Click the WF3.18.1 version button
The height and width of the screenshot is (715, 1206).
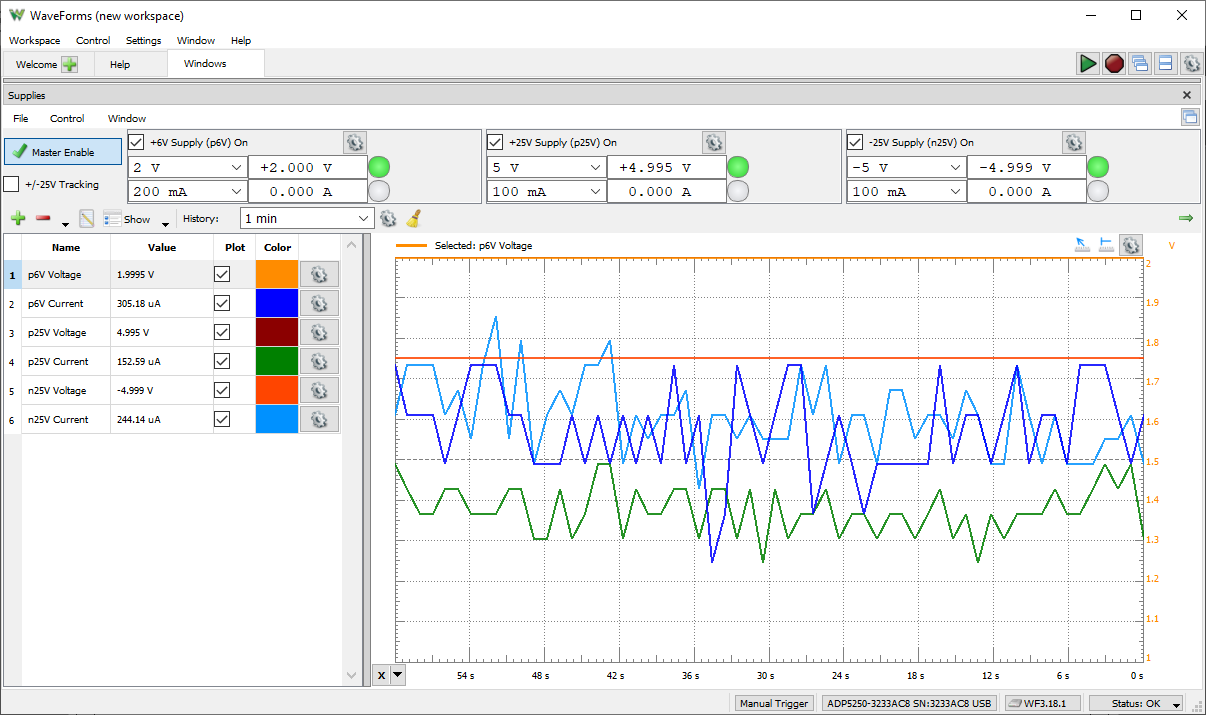tap(1040, 703)
